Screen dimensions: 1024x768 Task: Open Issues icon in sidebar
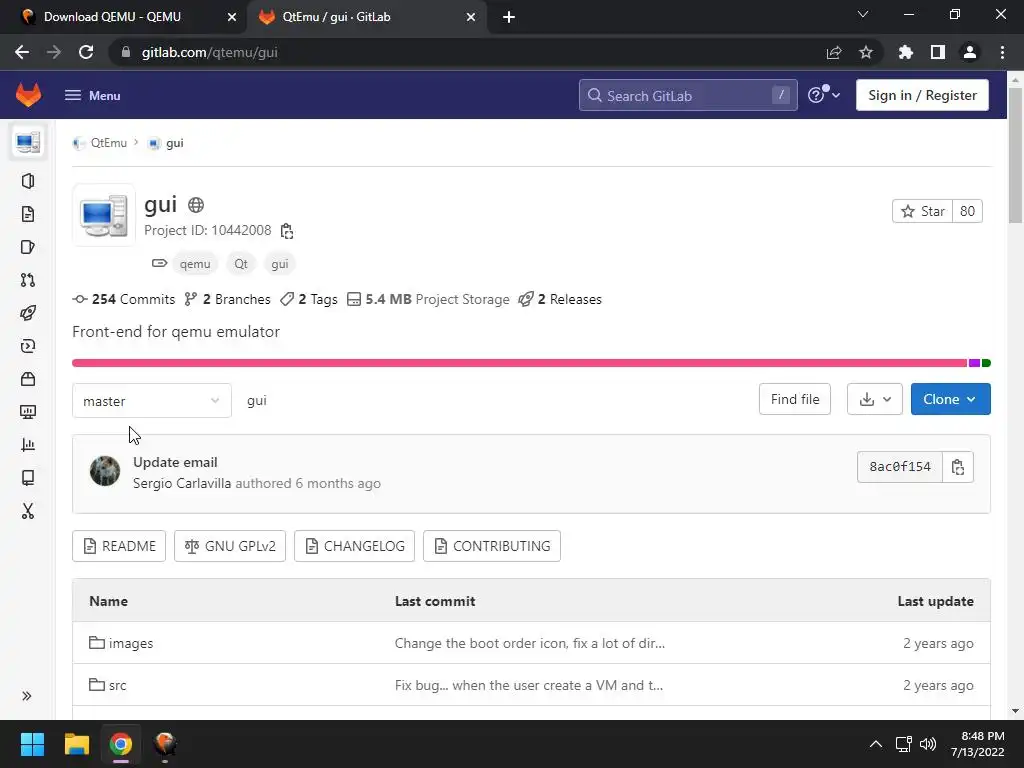coord(28,247)
